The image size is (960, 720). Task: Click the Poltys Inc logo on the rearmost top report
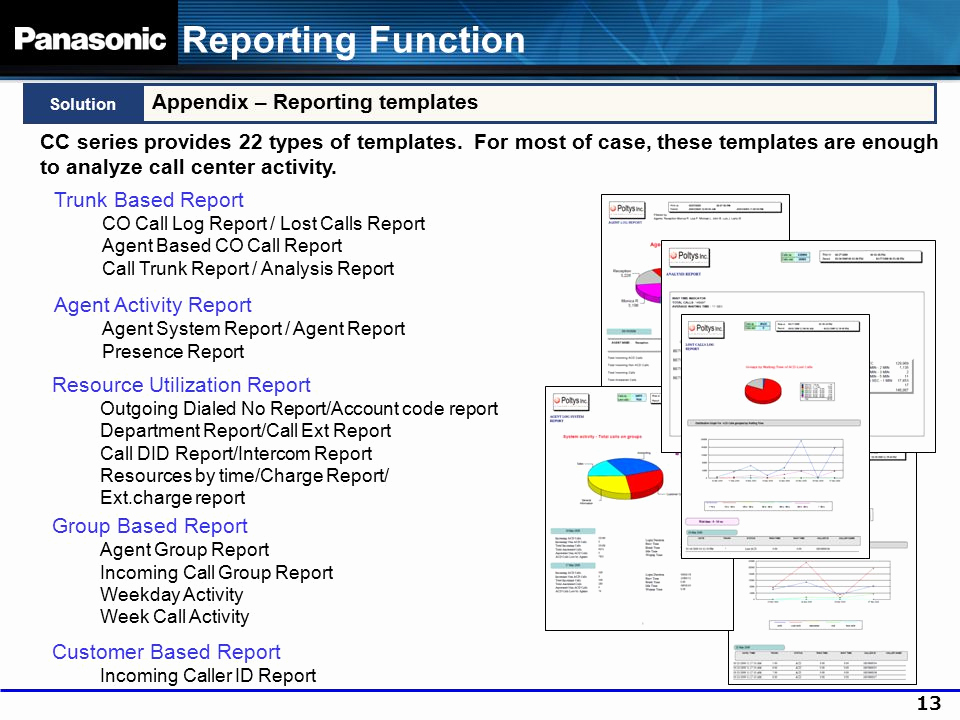tap(627, 209)
